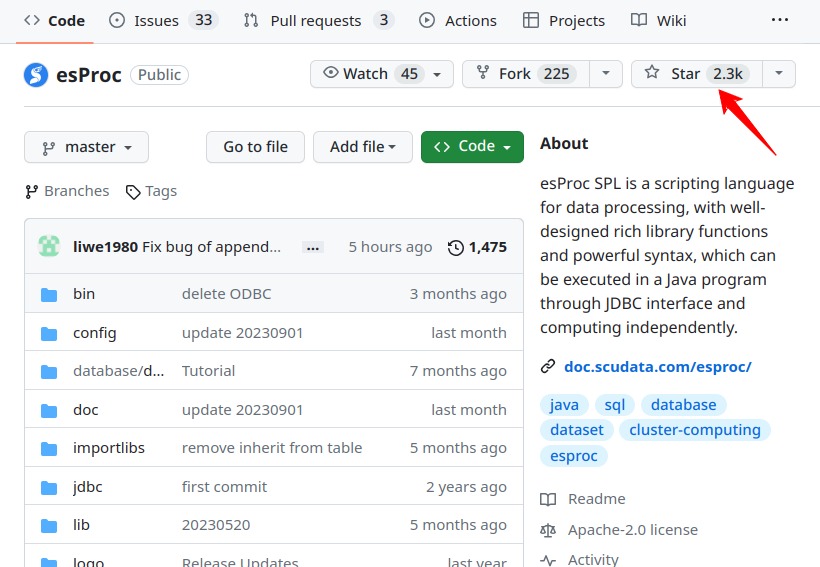Open the 'delete ODBC' commit message
The width and height of the screenshot is (820, 567).
[226, 294]
